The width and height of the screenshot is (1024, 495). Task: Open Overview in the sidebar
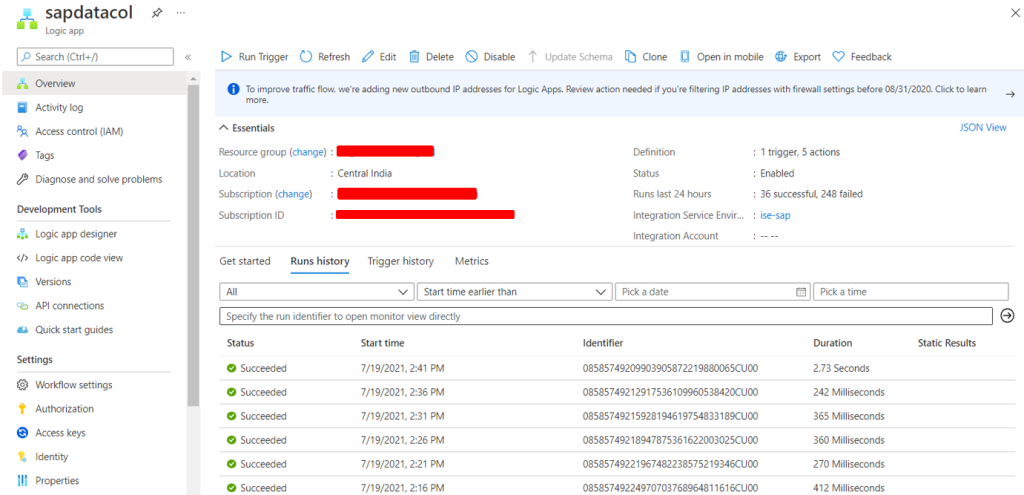point(94,84)
